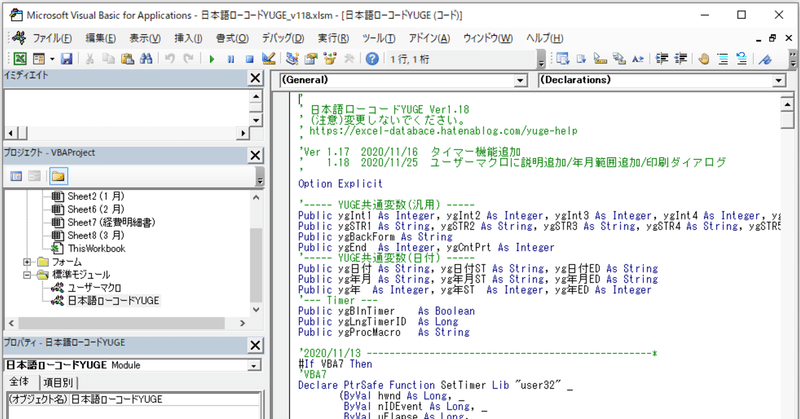
Task: Select the 日本語ローコードYUGE module in tree
Action: point(114,301)
